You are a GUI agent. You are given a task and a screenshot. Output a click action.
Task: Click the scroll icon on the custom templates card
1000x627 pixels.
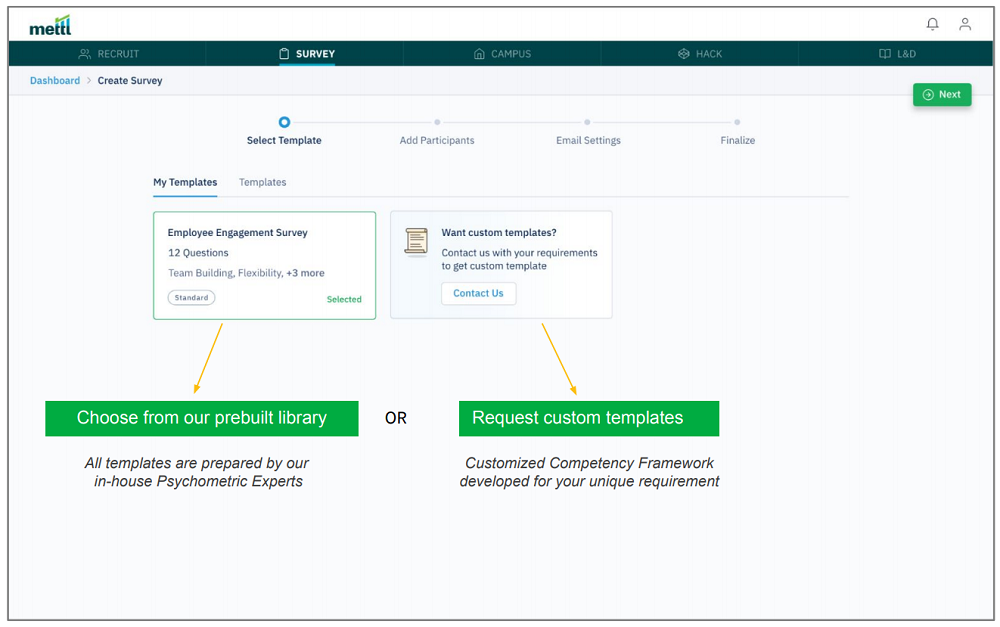(x=415, y=240)
